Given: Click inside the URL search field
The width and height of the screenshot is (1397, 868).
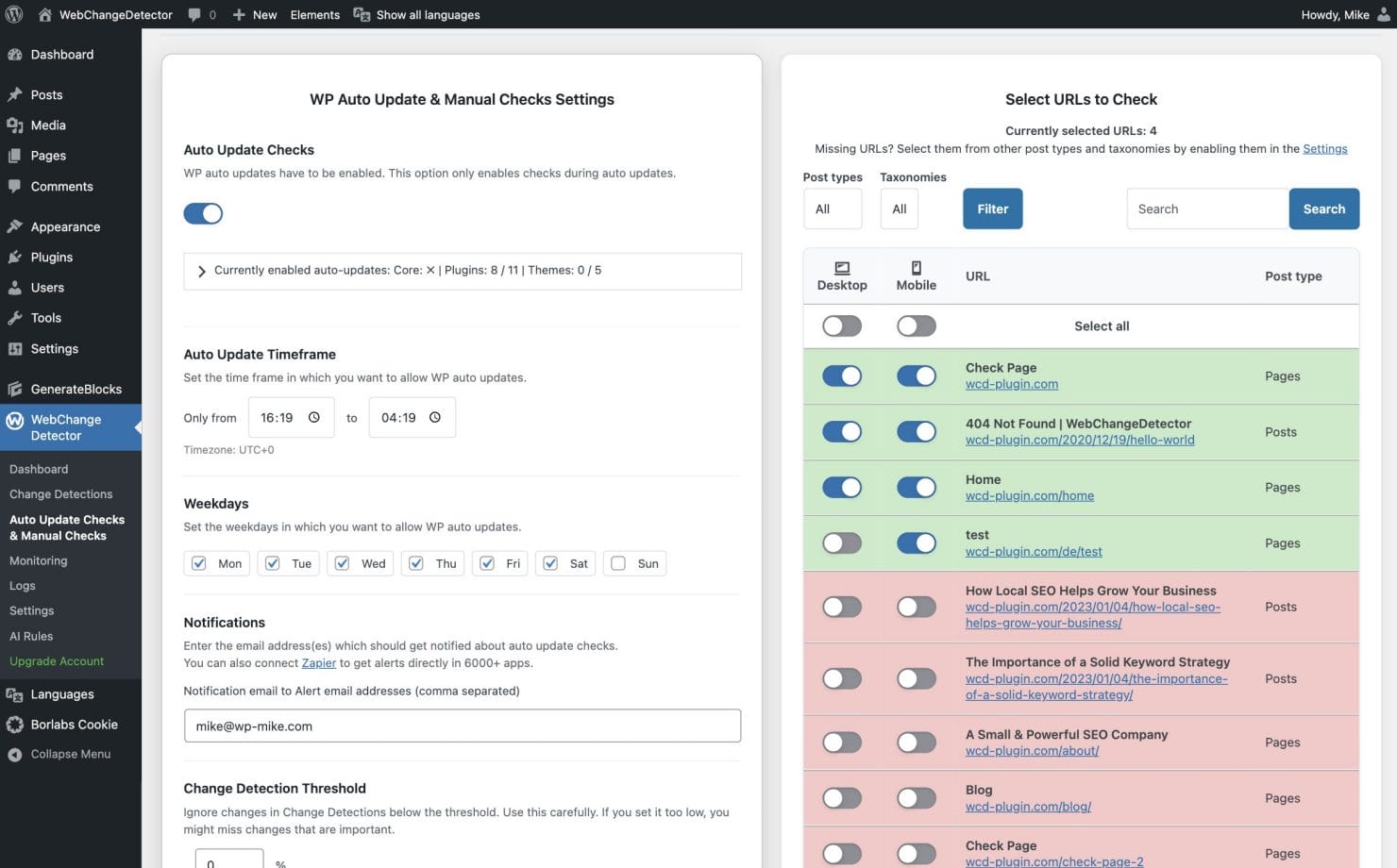Looking at the screenshot, I should click(x=1205, y=209).
